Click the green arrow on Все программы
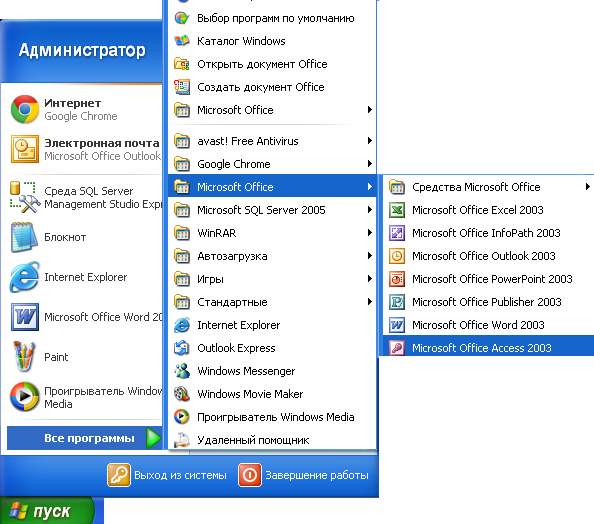 (x=153, y=438)
